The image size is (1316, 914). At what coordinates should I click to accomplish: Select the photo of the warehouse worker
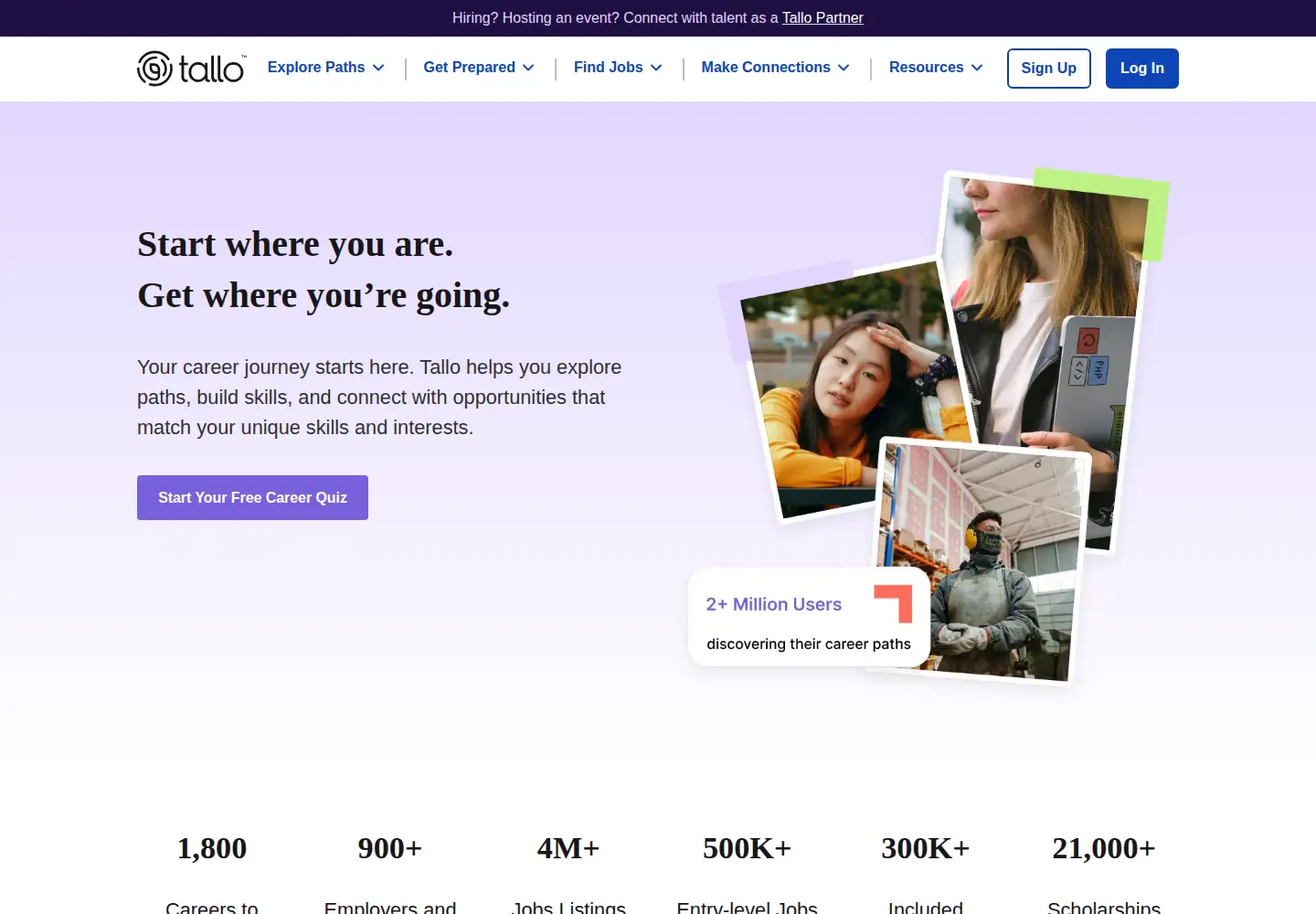coord(982,559)
